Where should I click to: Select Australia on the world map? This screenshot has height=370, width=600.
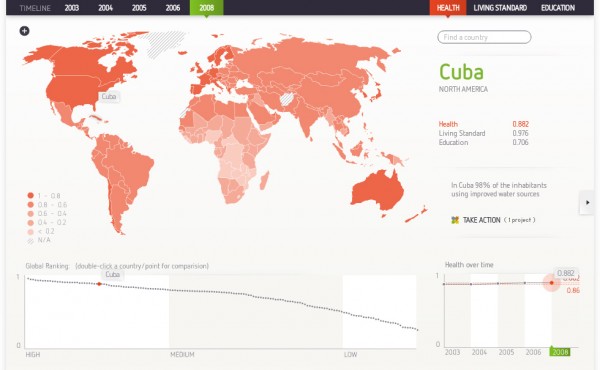(377, 191)
